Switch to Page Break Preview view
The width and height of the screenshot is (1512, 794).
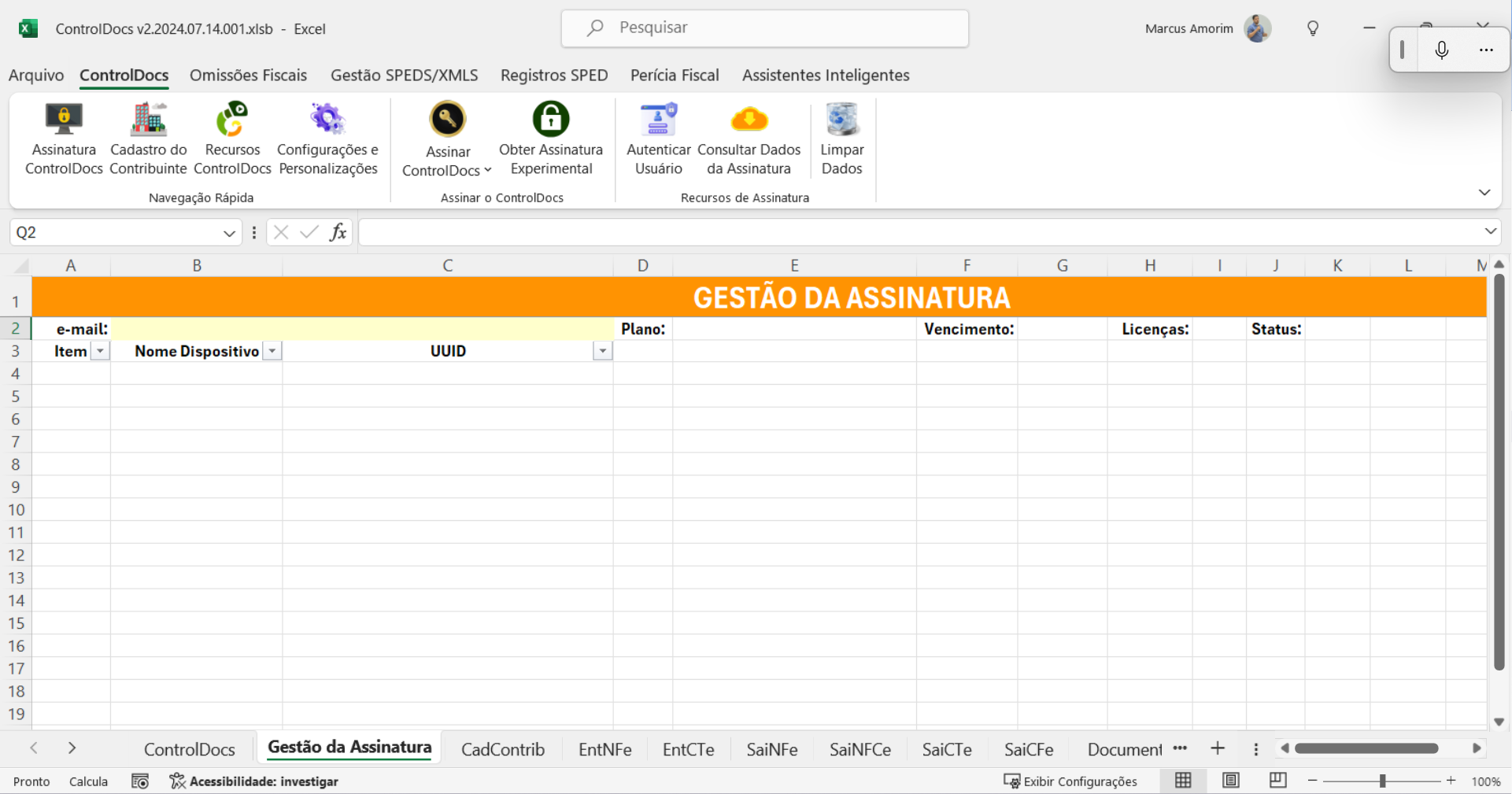pos(1277,781)
